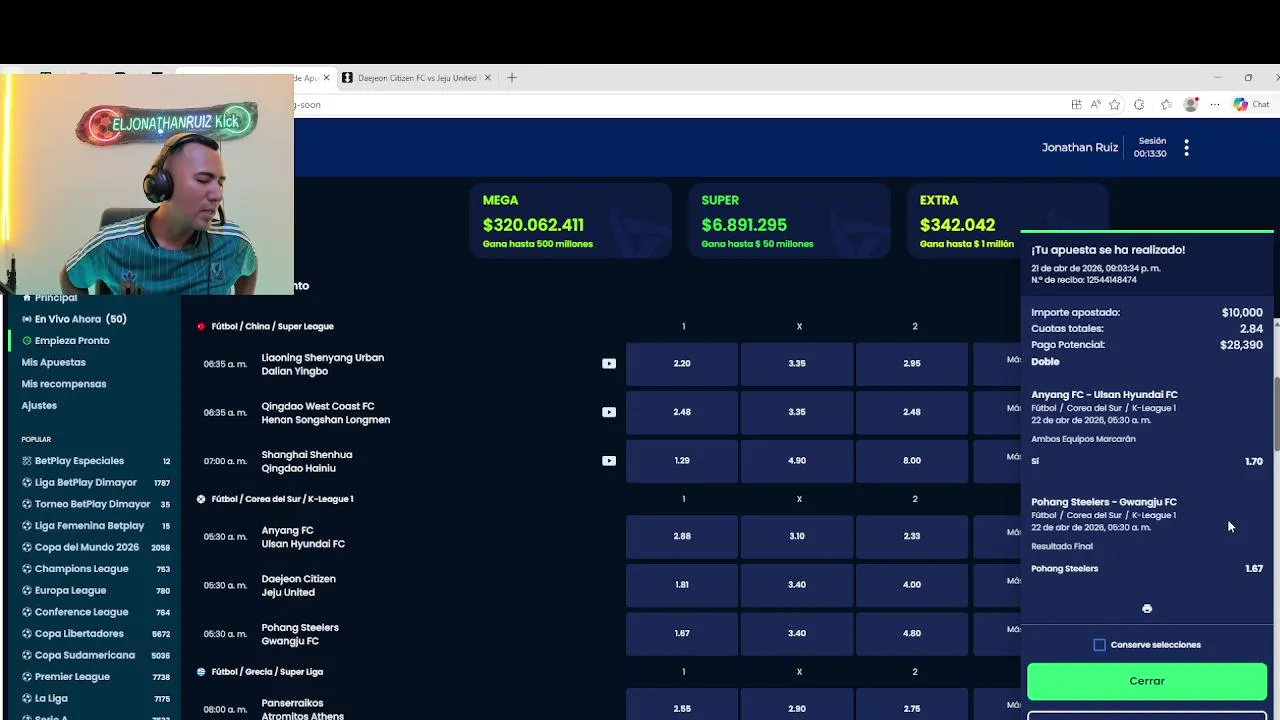The height and width of the screenshot is (720, 1280).
Task: Open Ajustes in sidebar
Action: tap(40, 406)
